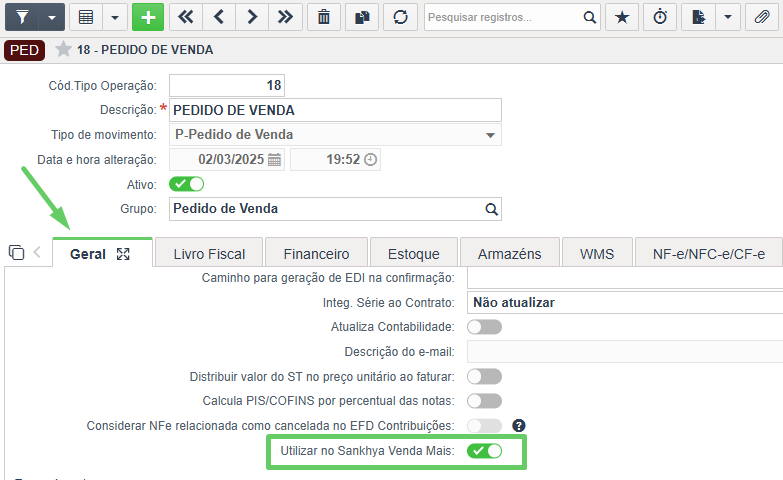Refresh the record data
Image resolution: width=783 pixels, height=480 pixels.
[400, 17]
